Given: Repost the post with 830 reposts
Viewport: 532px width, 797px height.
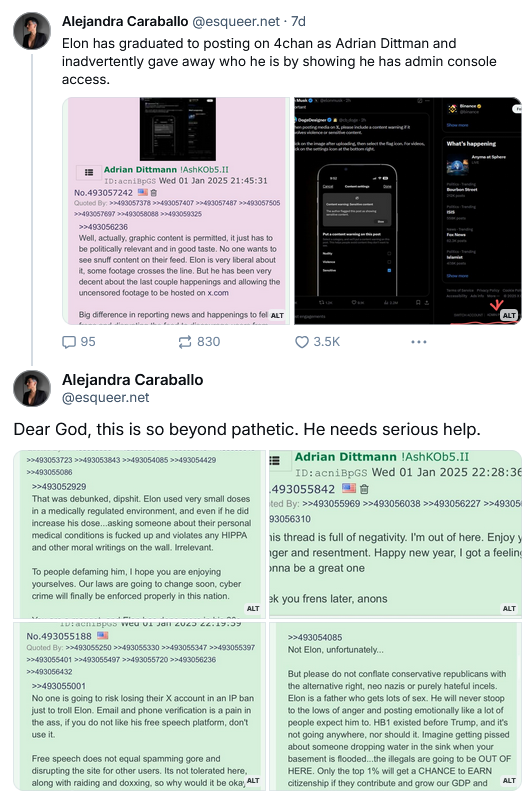Looking at the screenshot, I should [x=185, y=342].
